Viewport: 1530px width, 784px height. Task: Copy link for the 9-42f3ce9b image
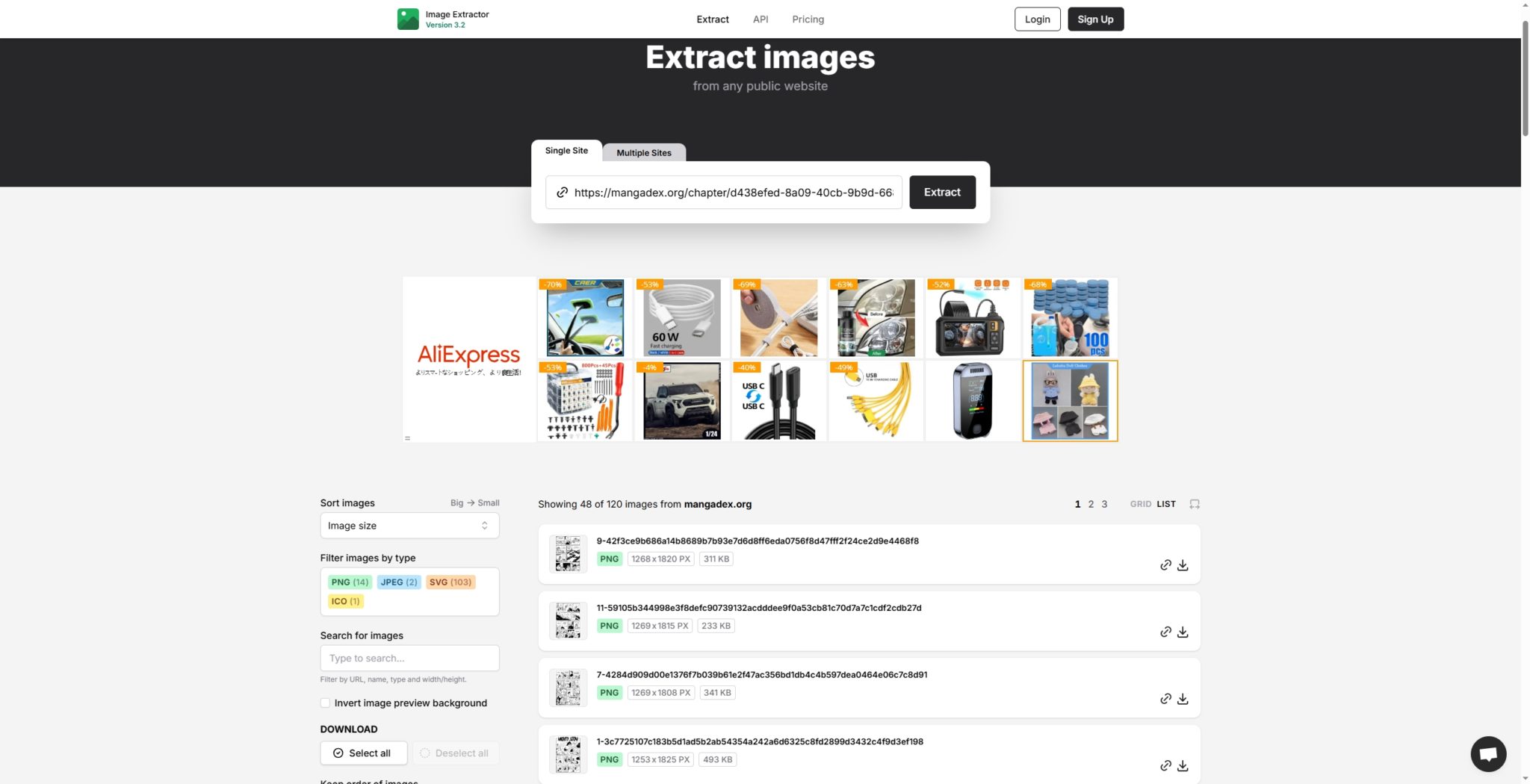[x=1165, y=565]
